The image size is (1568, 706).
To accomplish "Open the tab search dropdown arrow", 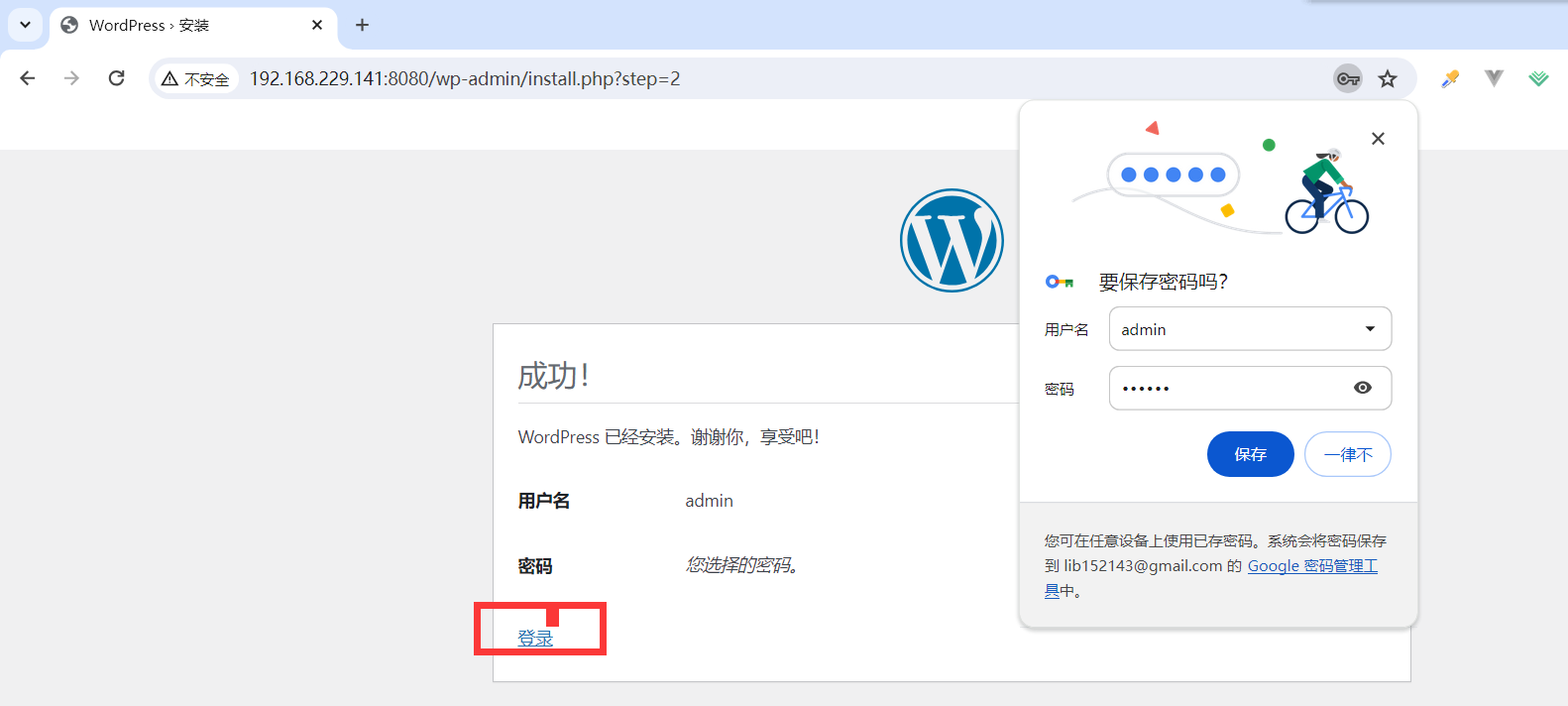I will (x=25, y=25).
